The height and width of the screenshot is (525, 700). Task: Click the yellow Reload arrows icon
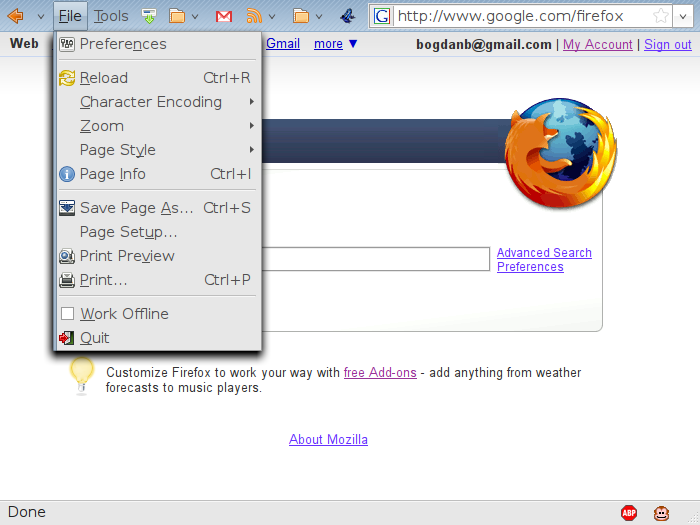(x=67, y=78)
